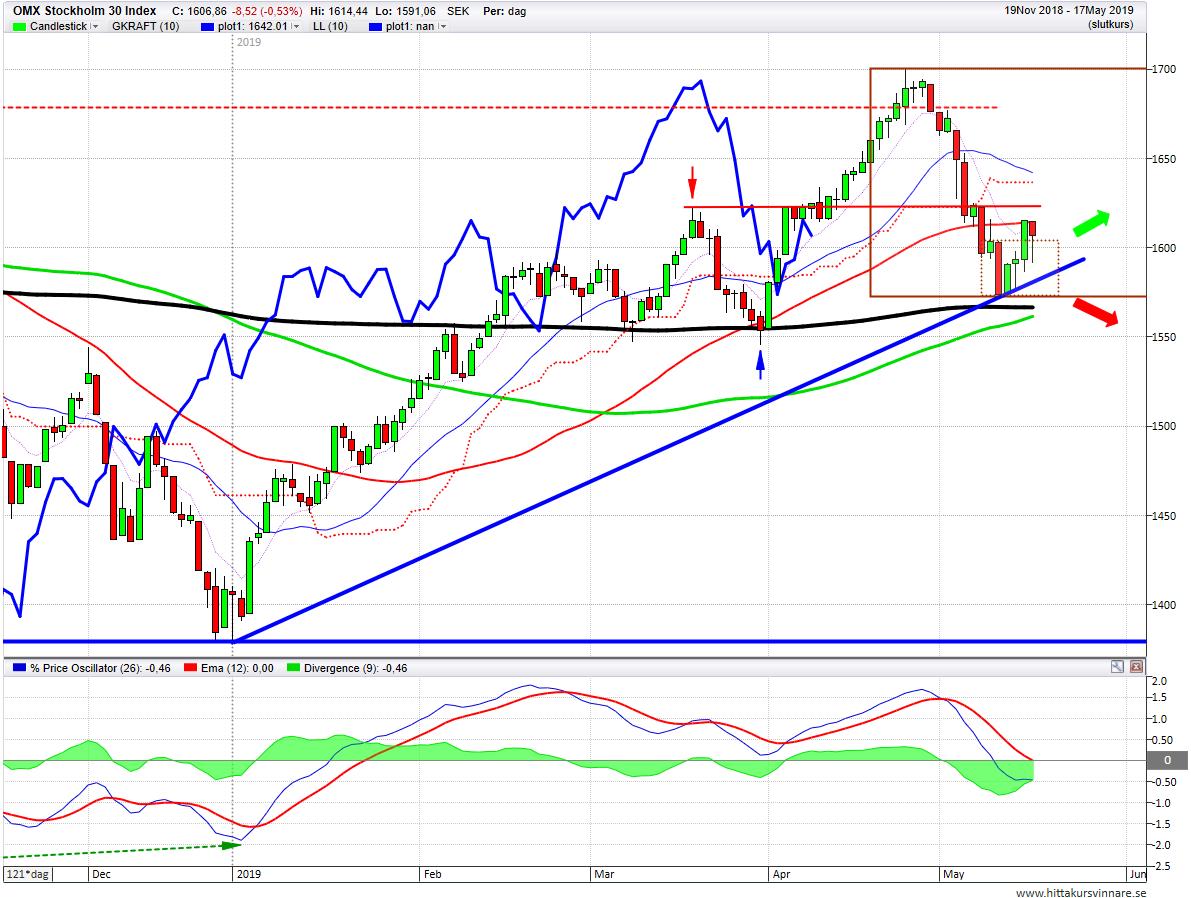Click the 1550 price axis label
1191x898 pixels.
tap(1164, 337)
